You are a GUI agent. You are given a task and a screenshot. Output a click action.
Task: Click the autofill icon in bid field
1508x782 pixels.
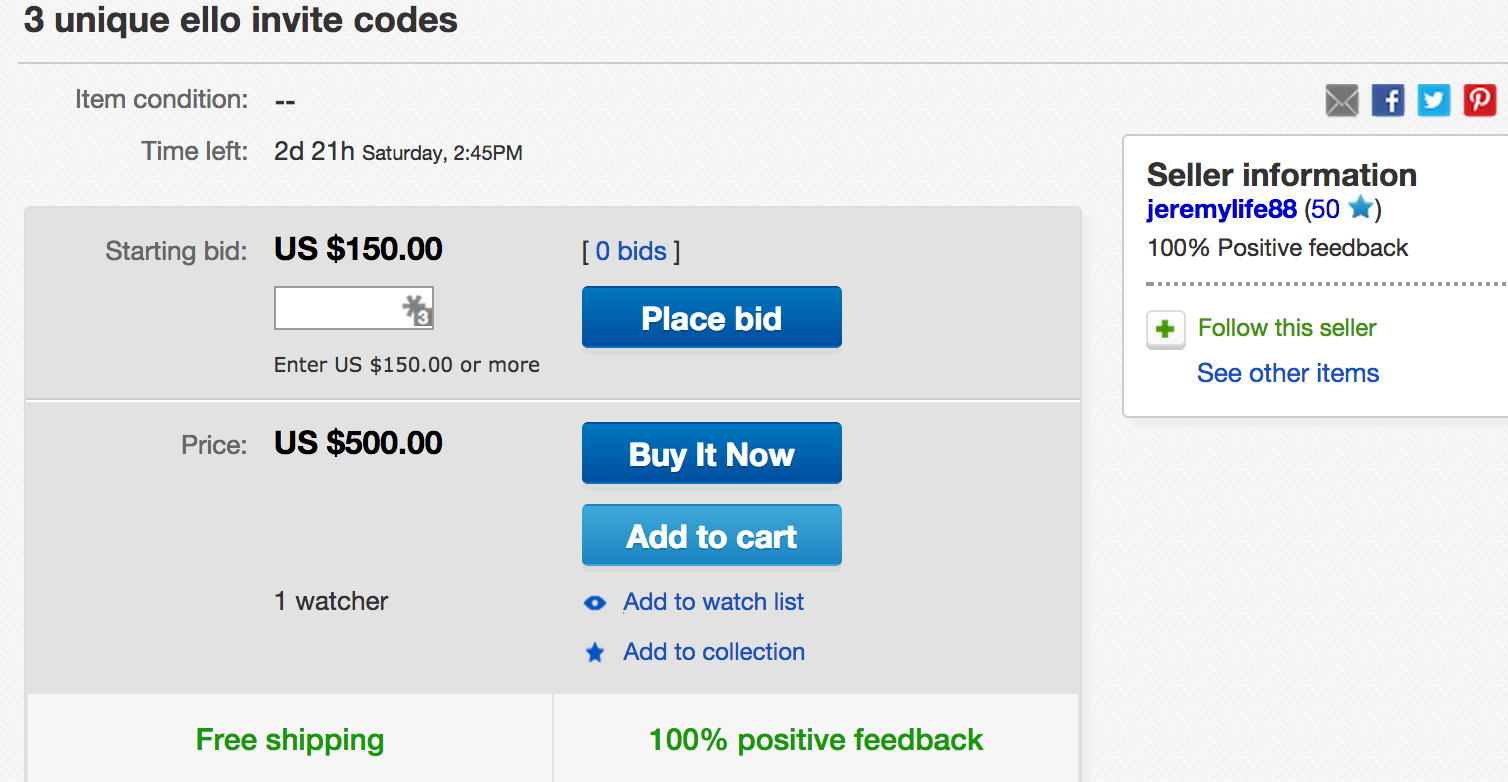tap(417, 309)
